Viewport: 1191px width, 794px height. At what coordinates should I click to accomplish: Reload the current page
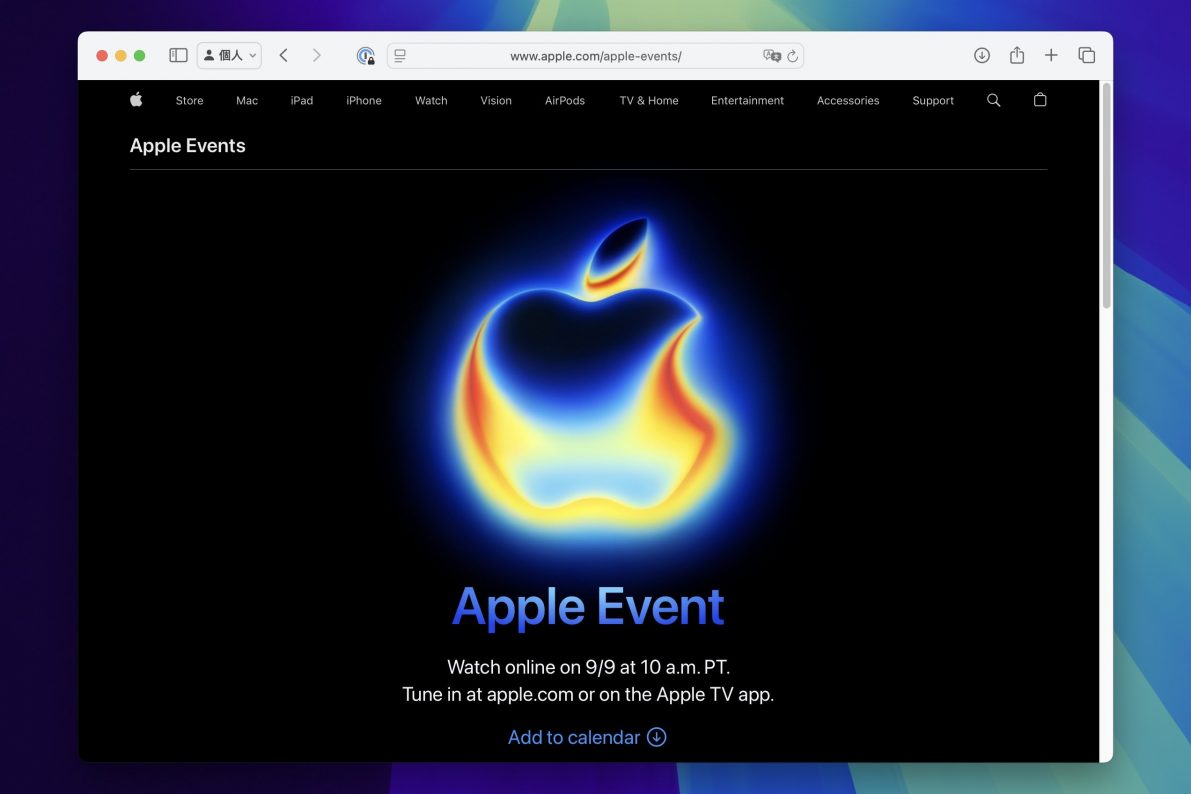793,56
